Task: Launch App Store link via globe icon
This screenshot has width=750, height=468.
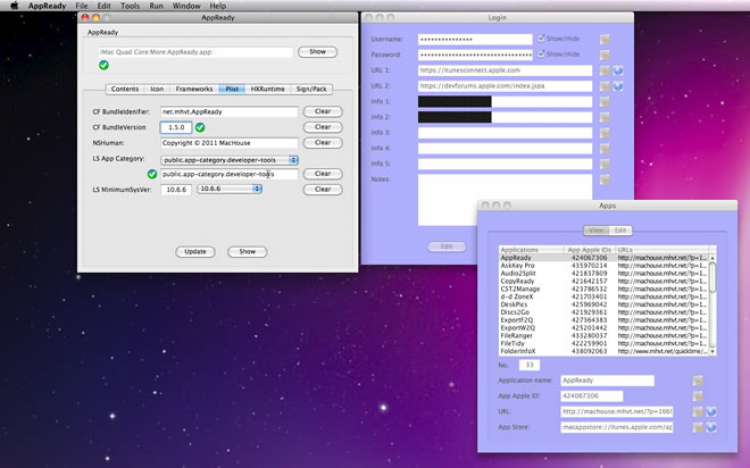Action: point(711,427)
